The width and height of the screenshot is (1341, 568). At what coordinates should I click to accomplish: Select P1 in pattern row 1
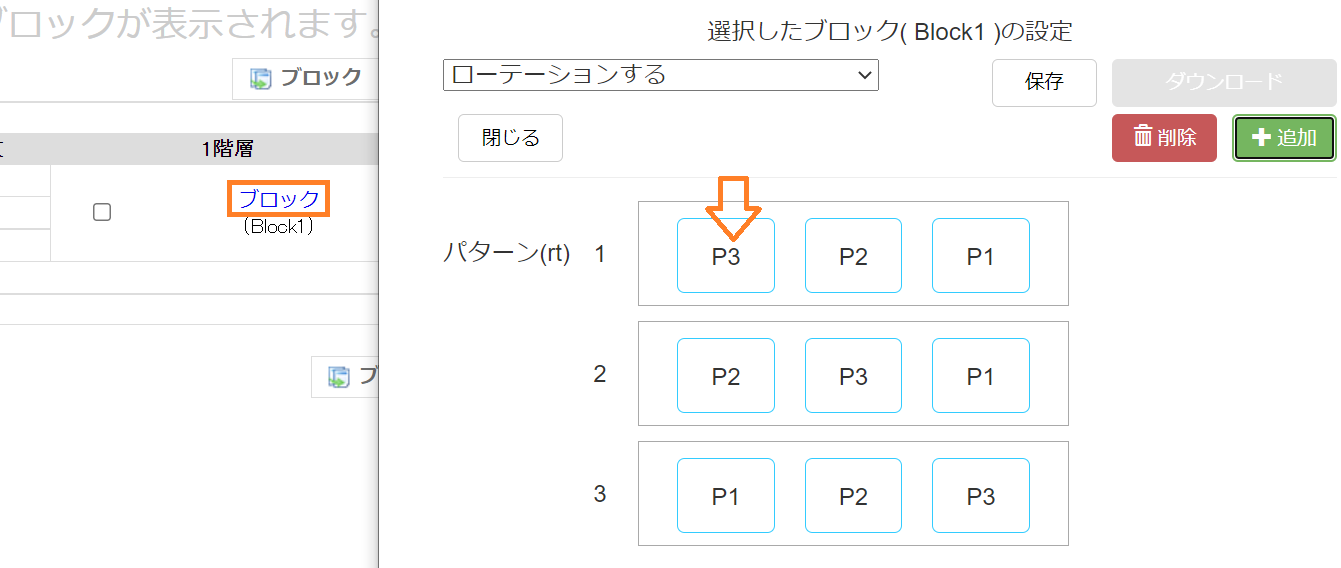point(980,256)
